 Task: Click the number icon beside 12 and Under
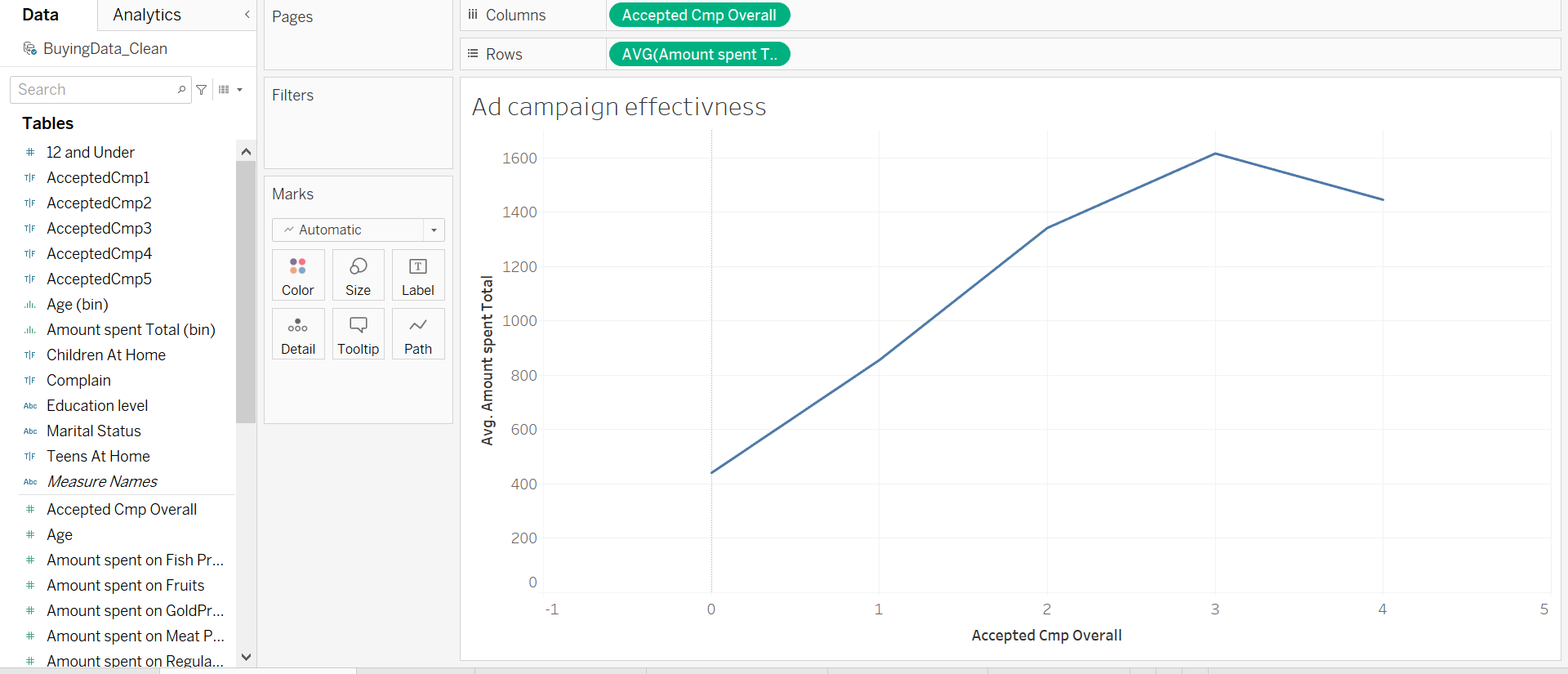pyautogui.click(x=30, y=153)
